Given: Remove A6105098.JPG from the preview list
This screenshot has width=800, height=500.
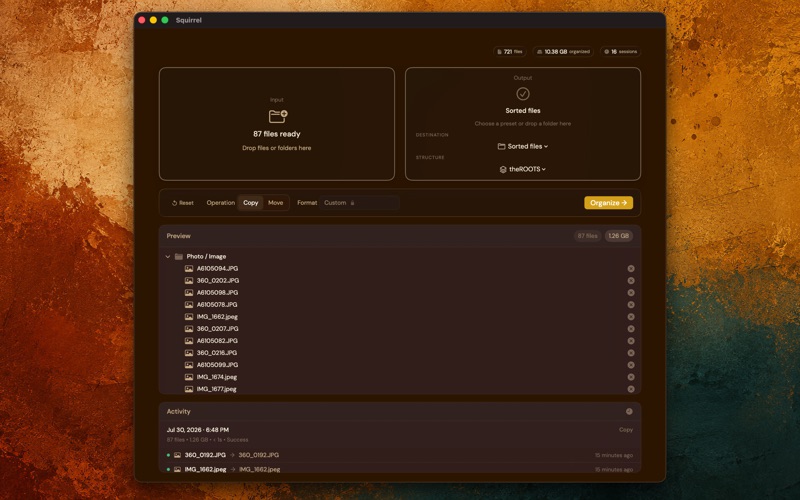Looking at the screenshot, I should coord(631,293).
